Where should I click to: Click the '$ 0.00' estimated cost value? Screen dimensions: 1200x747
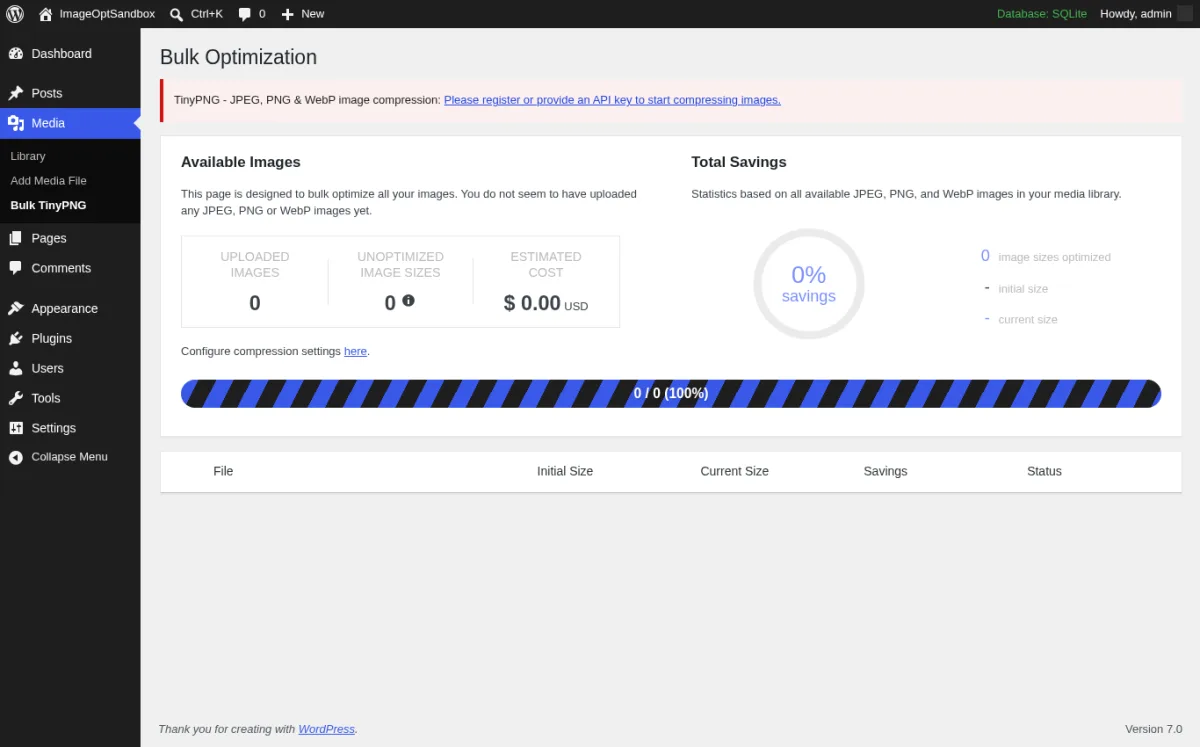point(533,303)
